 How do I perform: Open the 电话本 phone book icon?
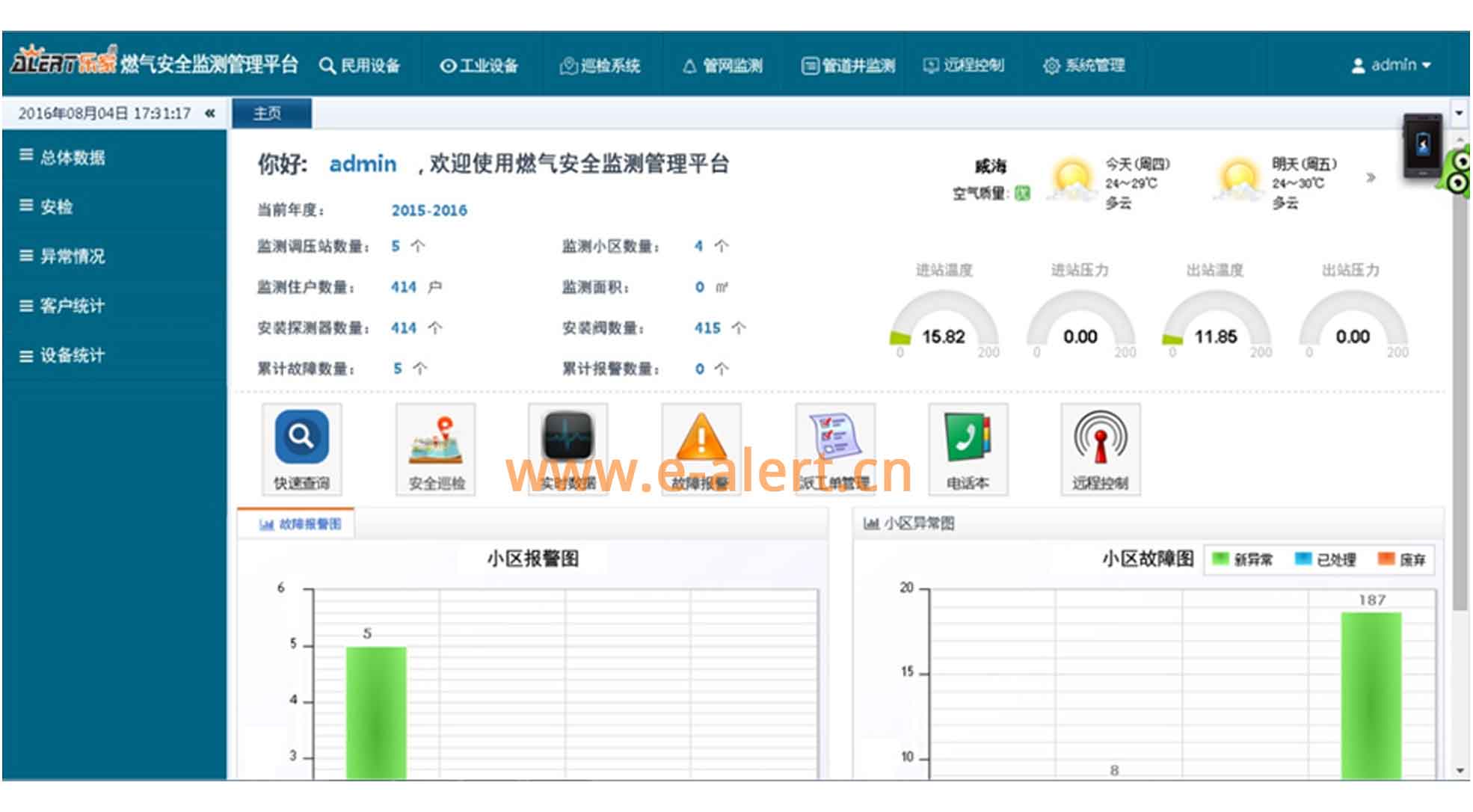[x=968, y=437]
